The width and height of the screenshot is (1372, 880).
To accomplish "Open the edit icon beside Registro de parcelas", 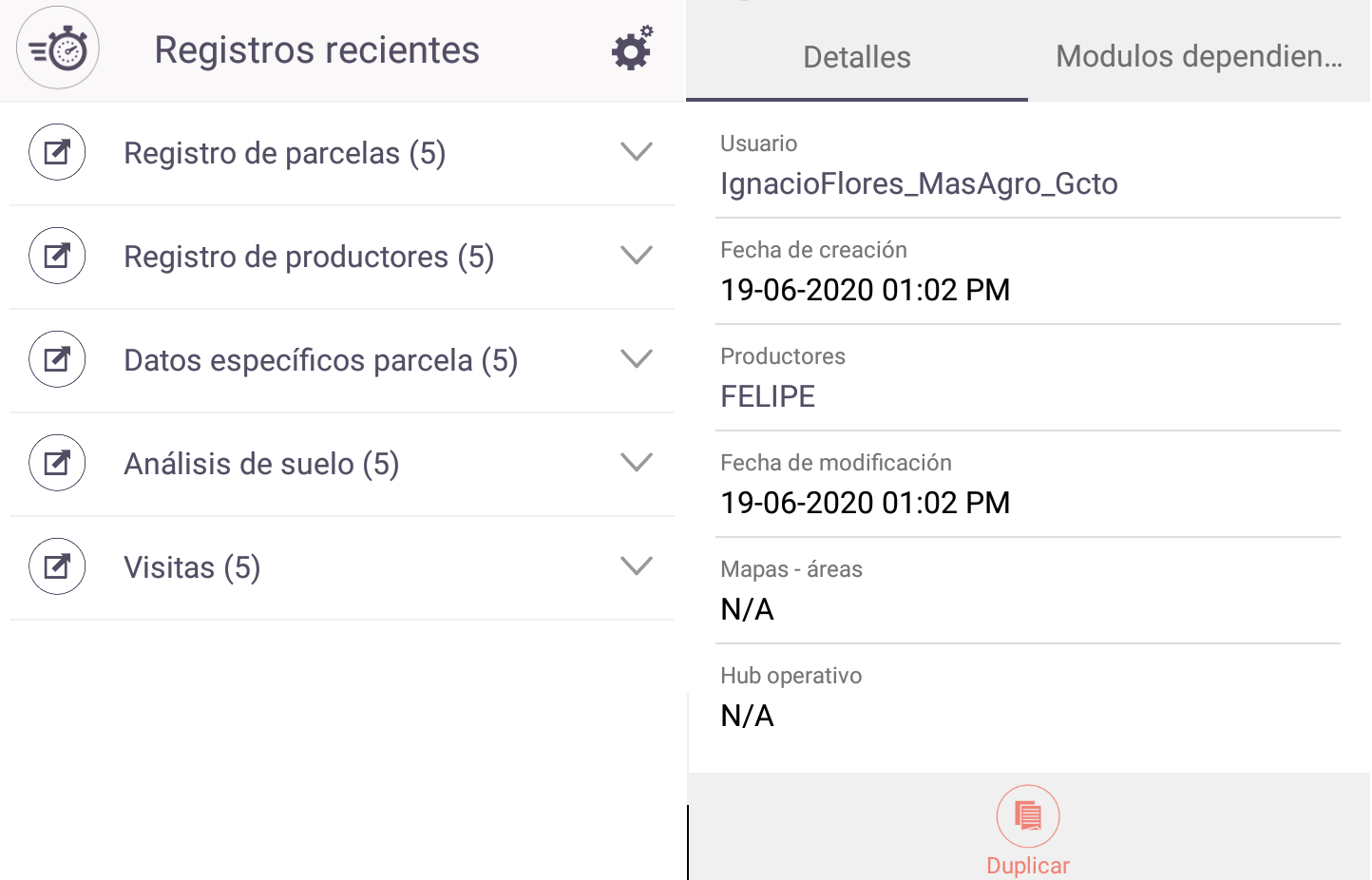I will (x=57, y=152).
